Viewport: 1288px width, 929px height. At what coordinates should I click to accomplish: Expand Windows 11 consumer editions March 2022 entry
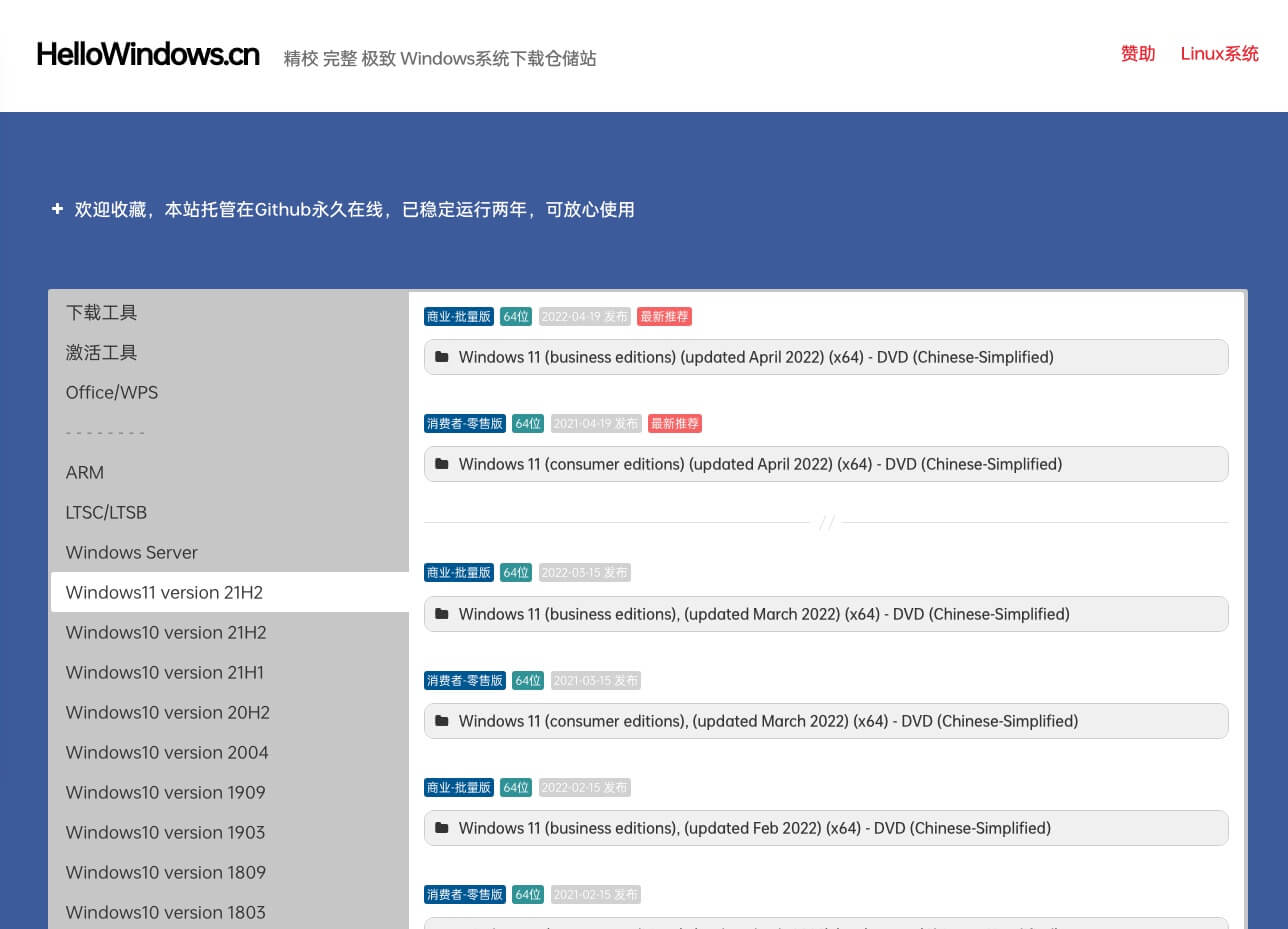click(x=826, y=721)
